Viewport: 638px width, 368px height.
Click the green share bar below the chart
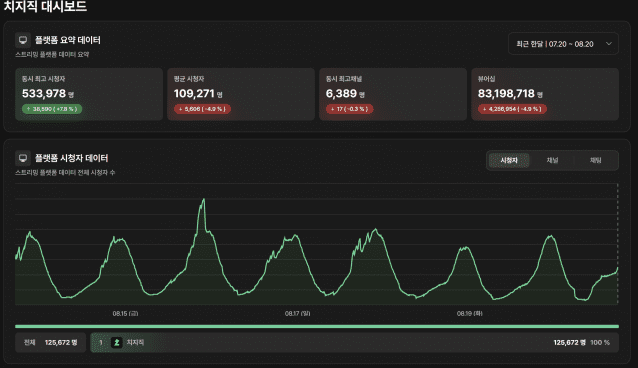tap(317, 326)
